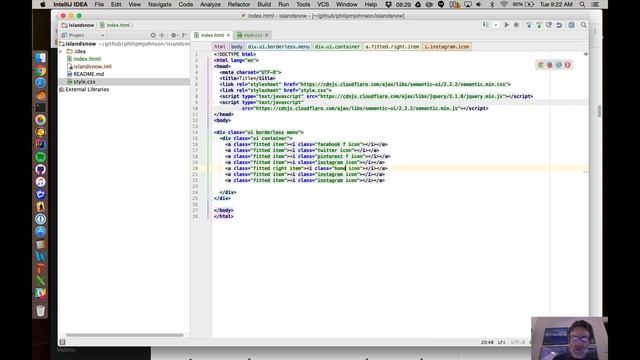Screen dimensions: 640x360
Task: Click the title tag line in editor
Action: pos(247,78)
